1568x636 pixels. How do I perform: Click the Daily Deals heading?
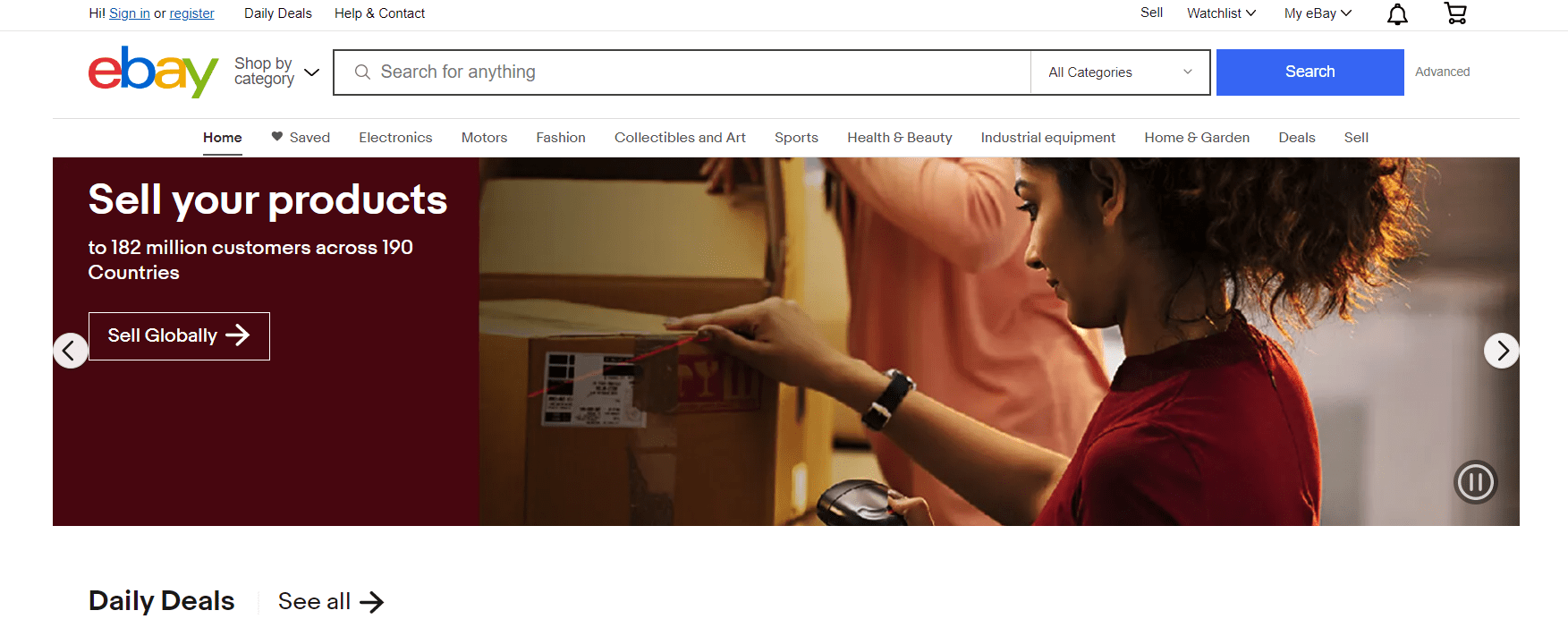click(162, 601)
